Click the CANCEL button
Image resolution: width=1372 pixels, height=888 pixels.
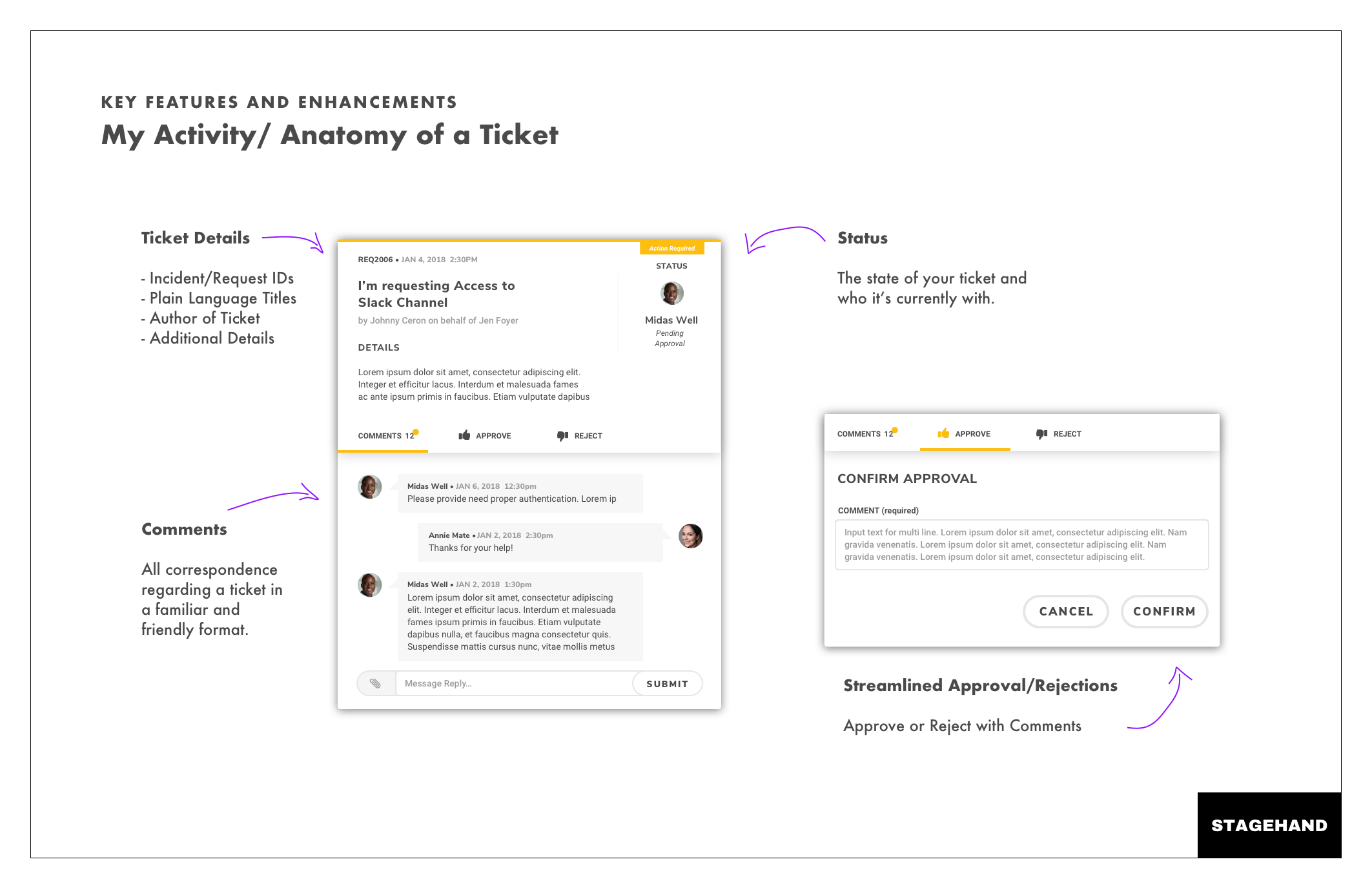[1066, 611]
